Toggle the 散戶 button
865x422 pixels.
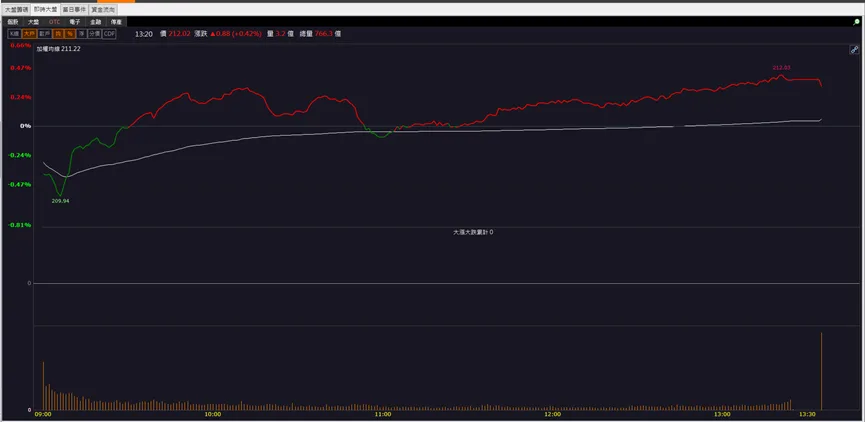coord(45,34)
